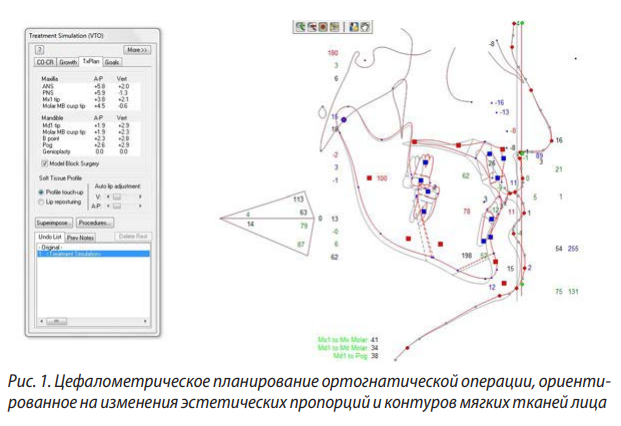Viewport: 621px width, 426px height.
Task: Click the value 113 in the triangle diagram
Action: 299,199
